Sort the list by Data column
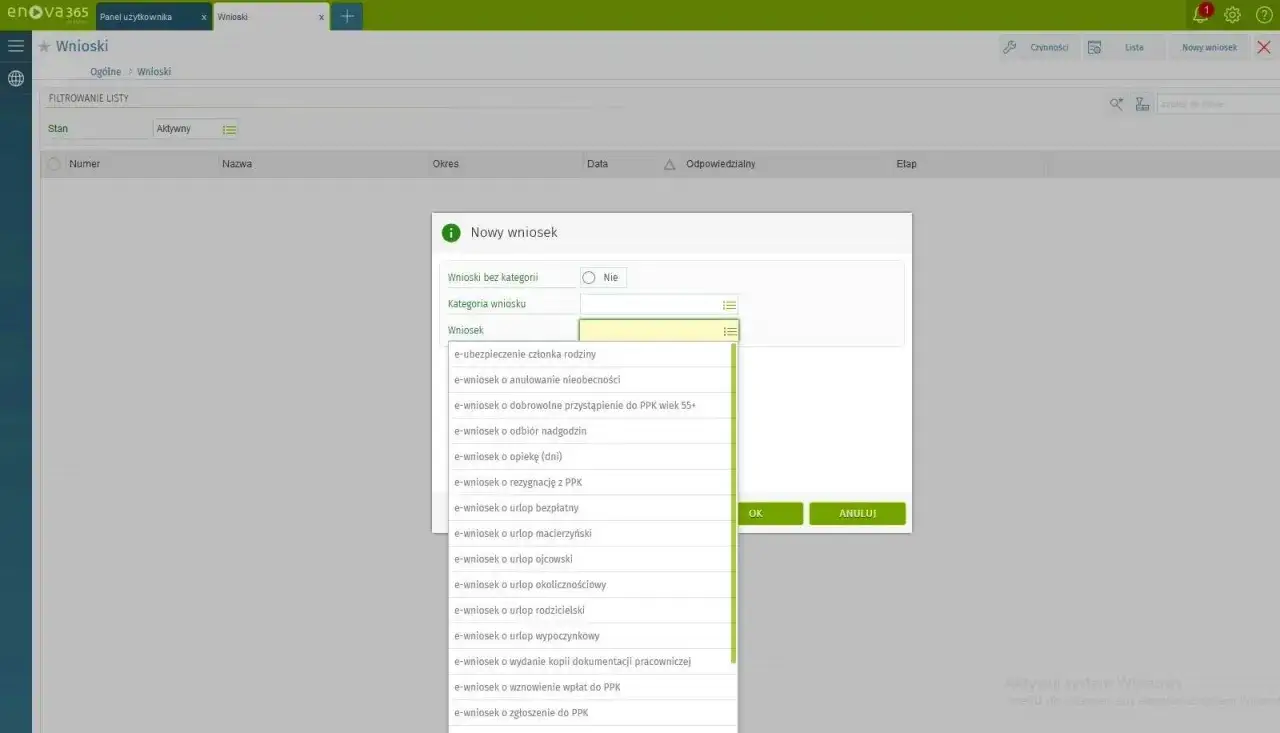This screenshot has width=1280, height=733. [x=597, y=164]
